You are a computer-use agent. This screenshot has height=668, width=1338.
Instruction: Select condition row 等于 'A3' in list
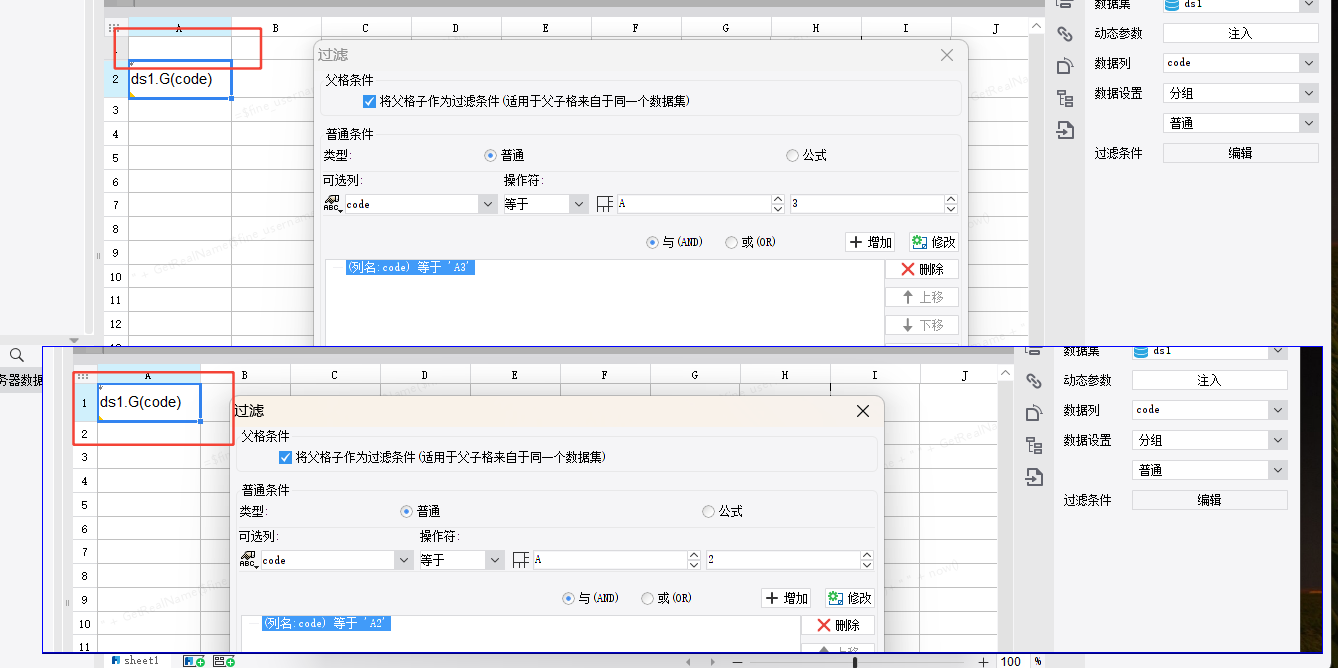(410, 267)
